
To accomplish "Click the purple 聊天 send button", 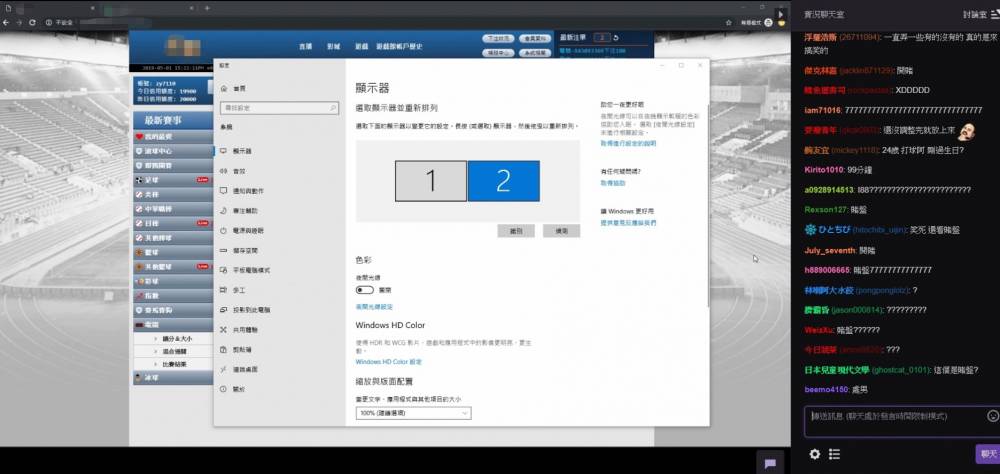I will pyautogui.click(x=988, y=454).
